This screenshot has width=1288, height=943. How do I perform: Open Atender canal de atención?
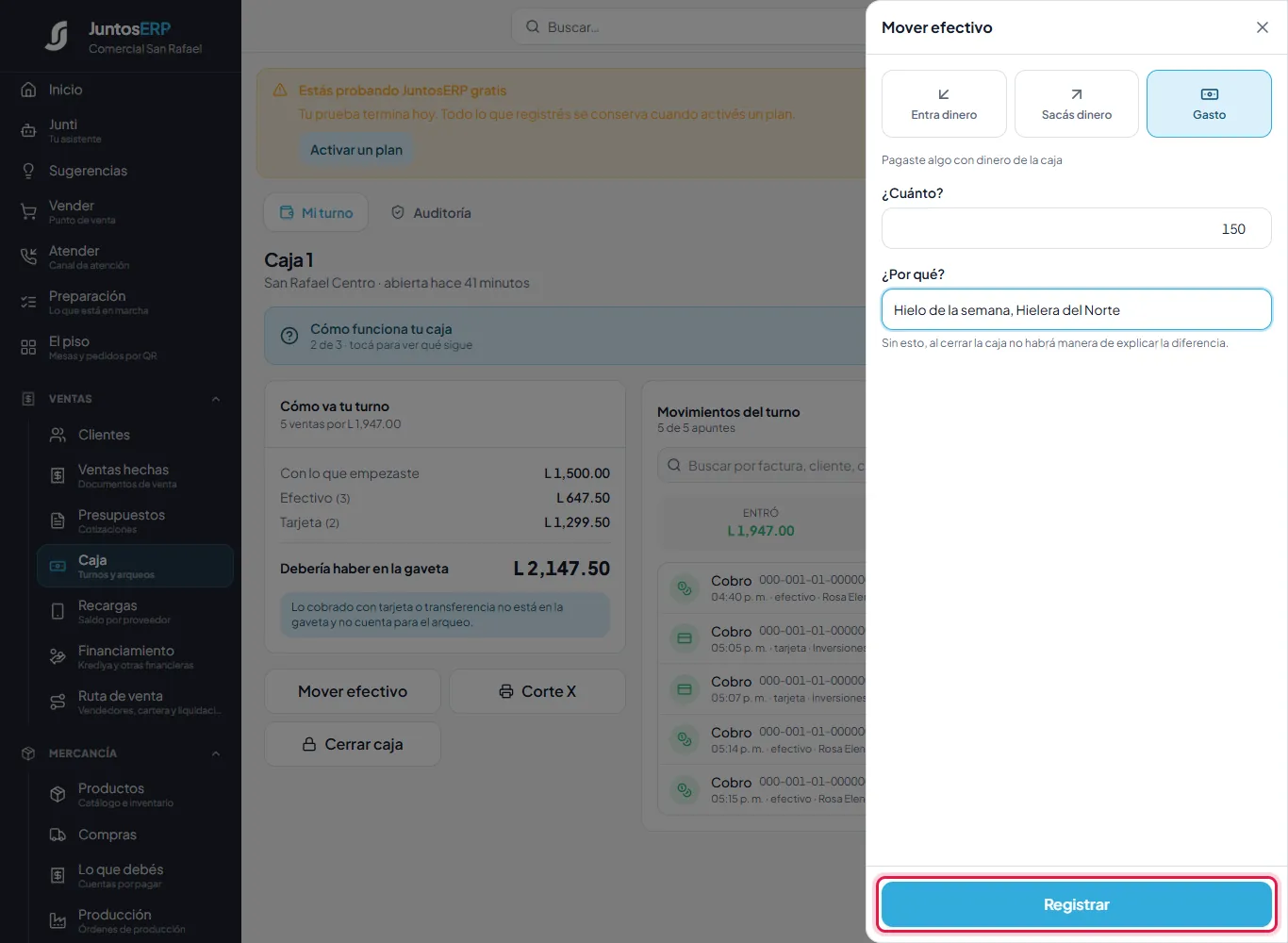click(121, 257)
